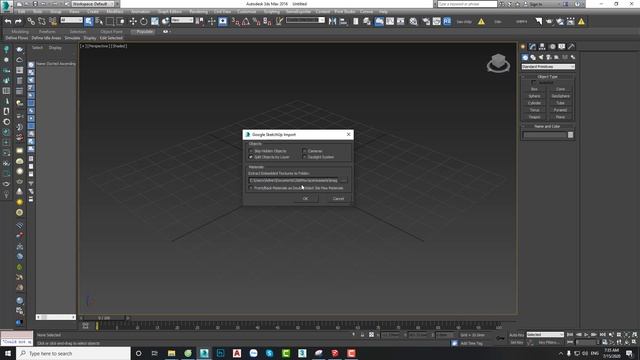Click the ViewCube in the viewport

(x=498, y=63)
